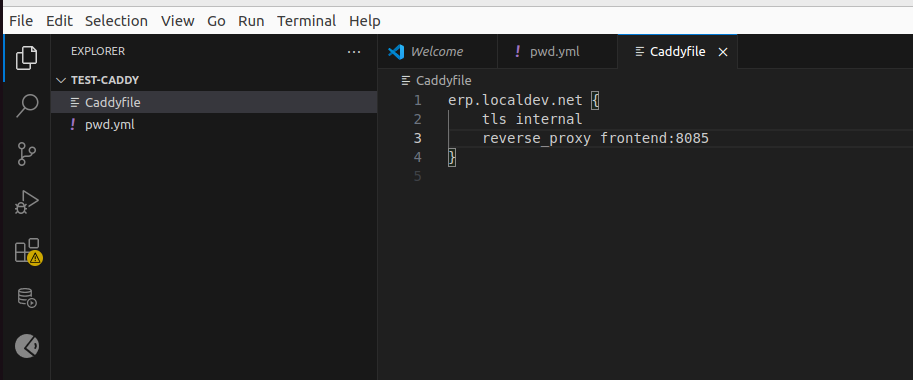Open the Explorer view in activity bar
Viewport: 913px width, 380px height.
26,58
